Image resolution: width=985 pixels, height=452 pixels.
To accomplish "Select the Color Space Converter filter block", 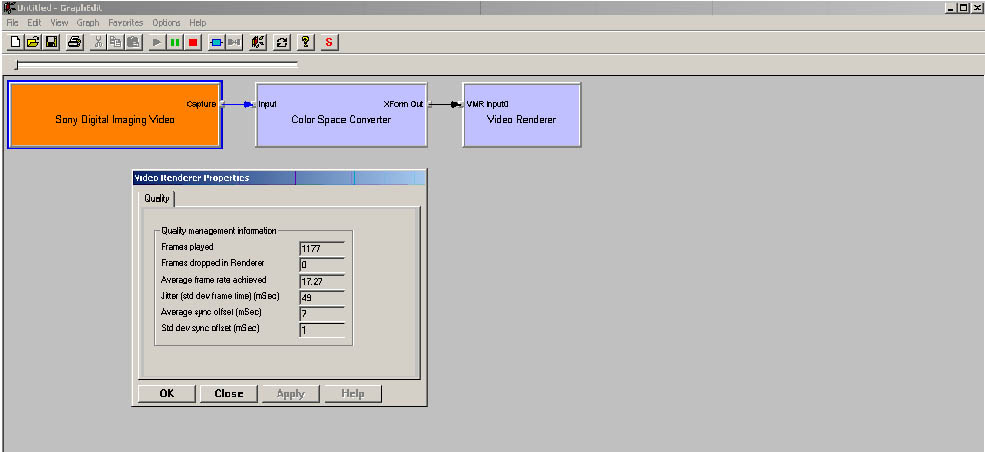I will pyautogui.click(x=340, y=119).
